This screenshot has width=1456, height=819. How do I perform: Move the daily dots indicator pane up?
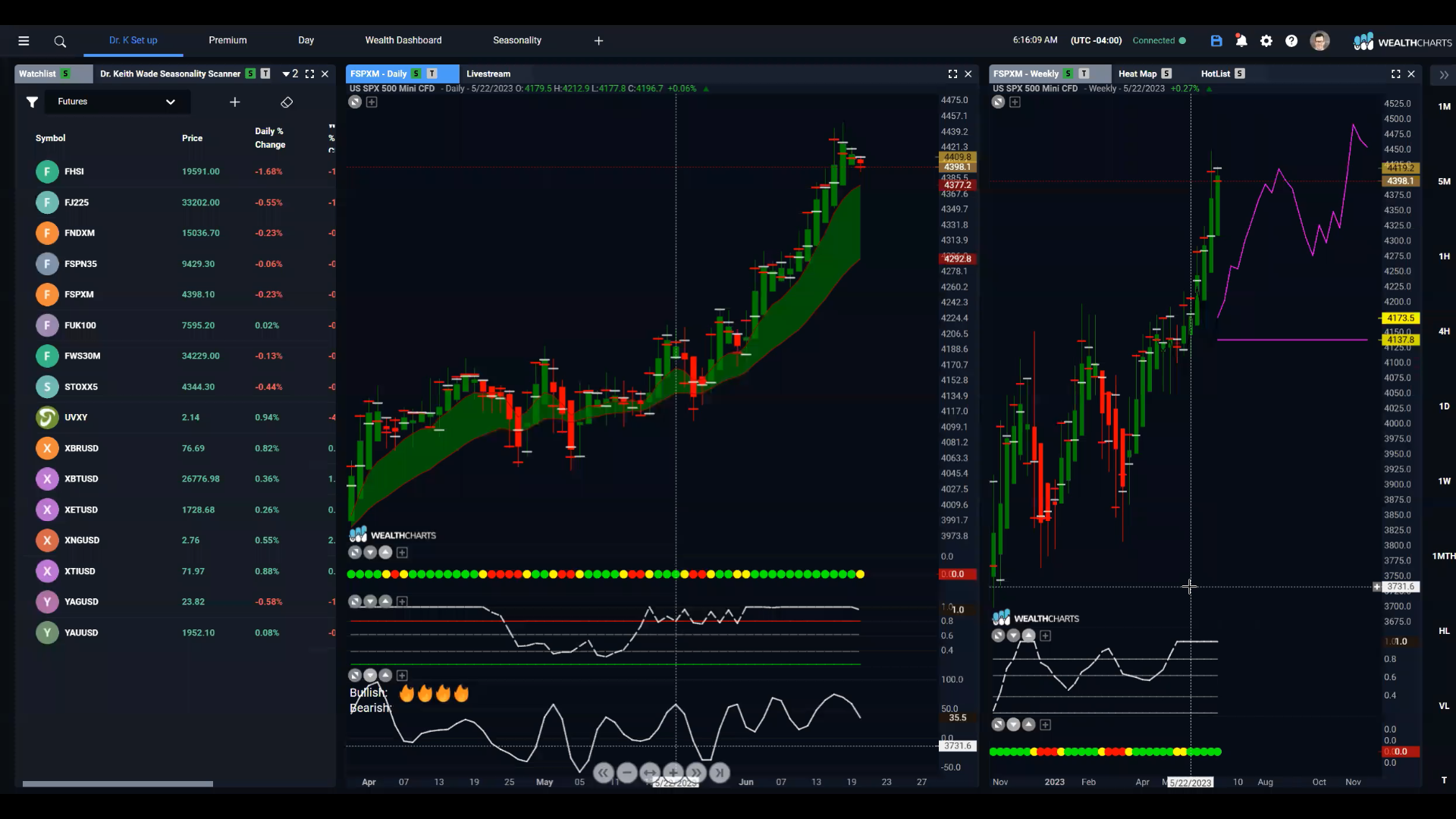[385, 553]
